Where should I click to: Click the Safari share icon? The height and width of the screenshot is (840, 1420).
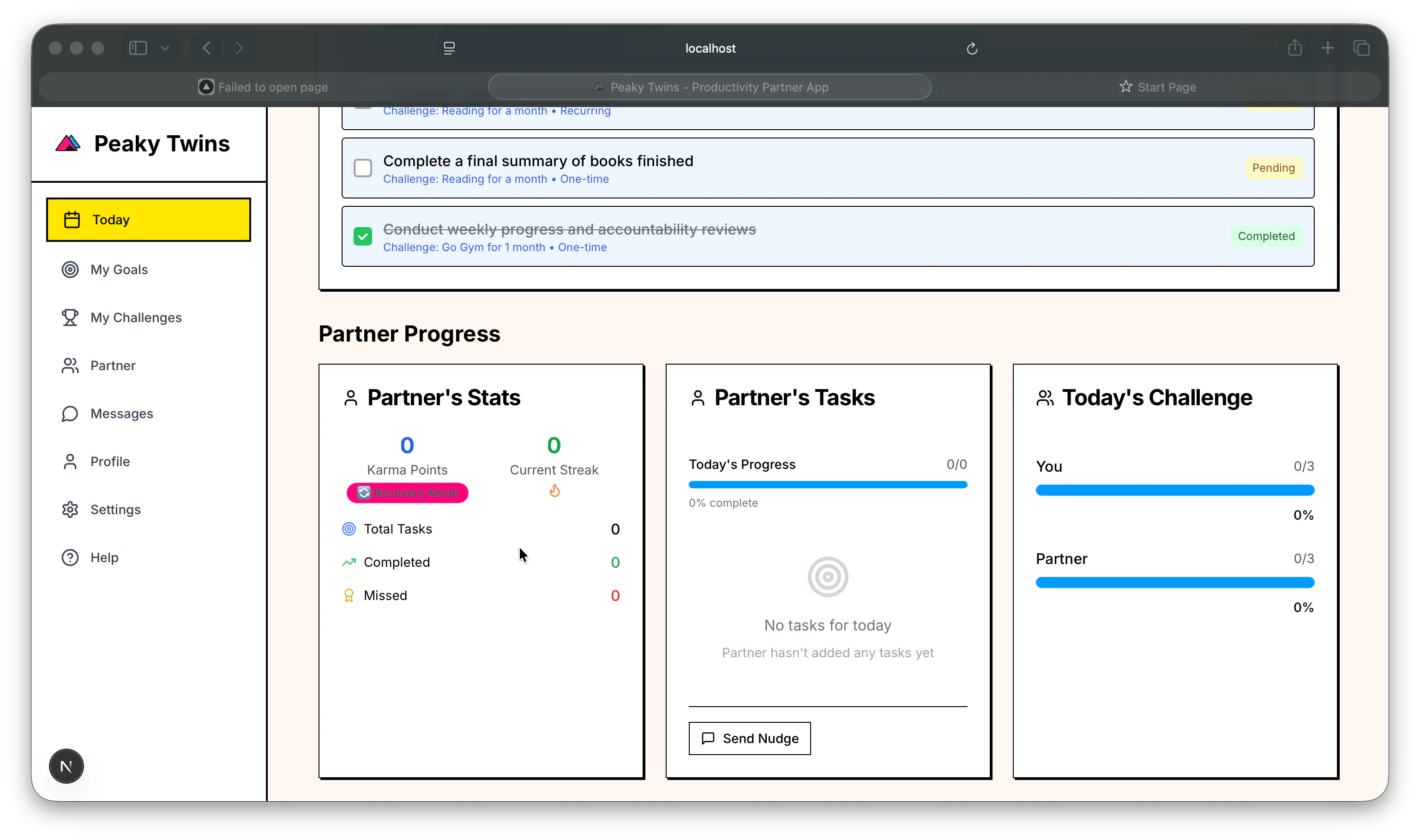click(1295, 48)
